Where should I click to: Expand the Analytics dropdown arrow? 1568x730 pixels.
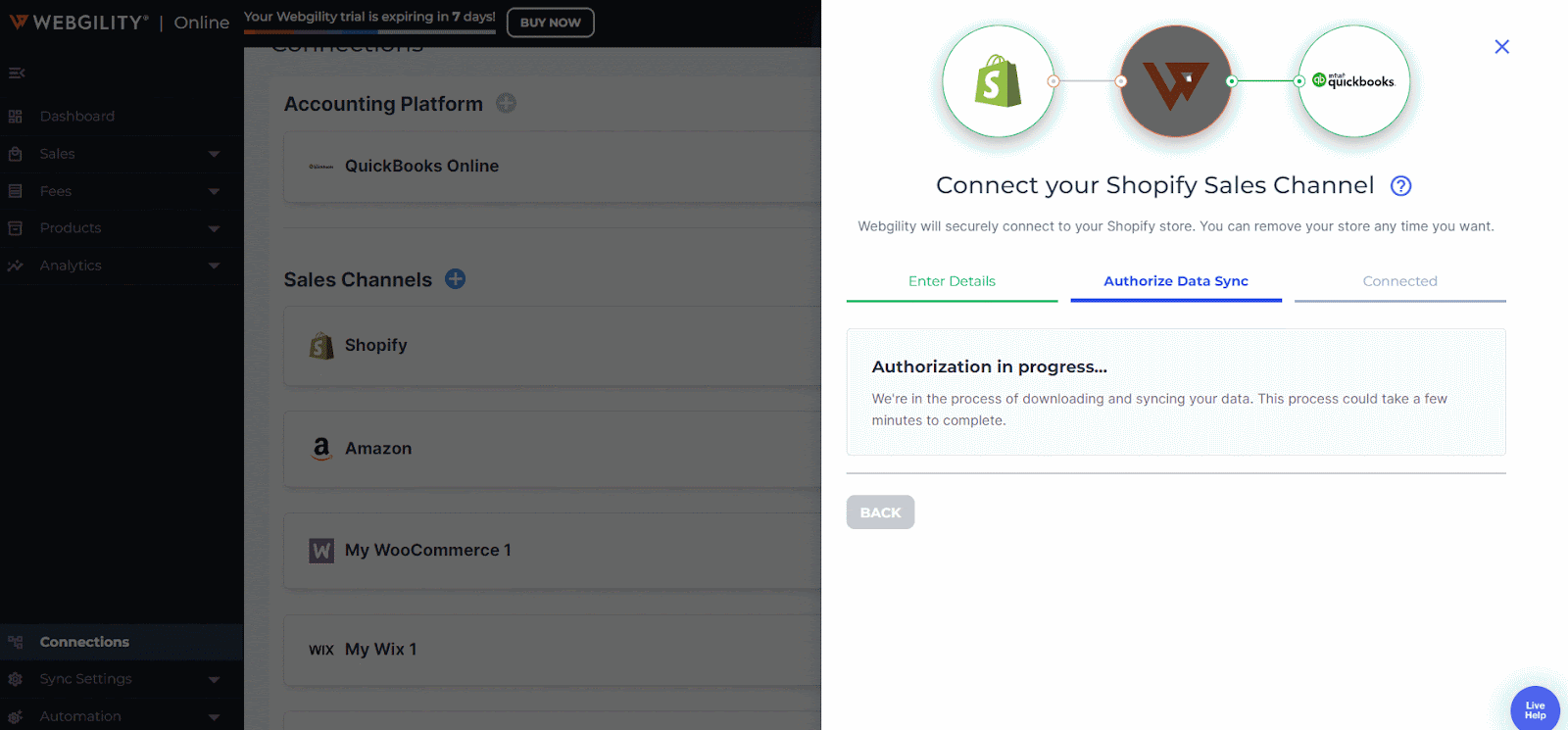click(x=214, y=266)
